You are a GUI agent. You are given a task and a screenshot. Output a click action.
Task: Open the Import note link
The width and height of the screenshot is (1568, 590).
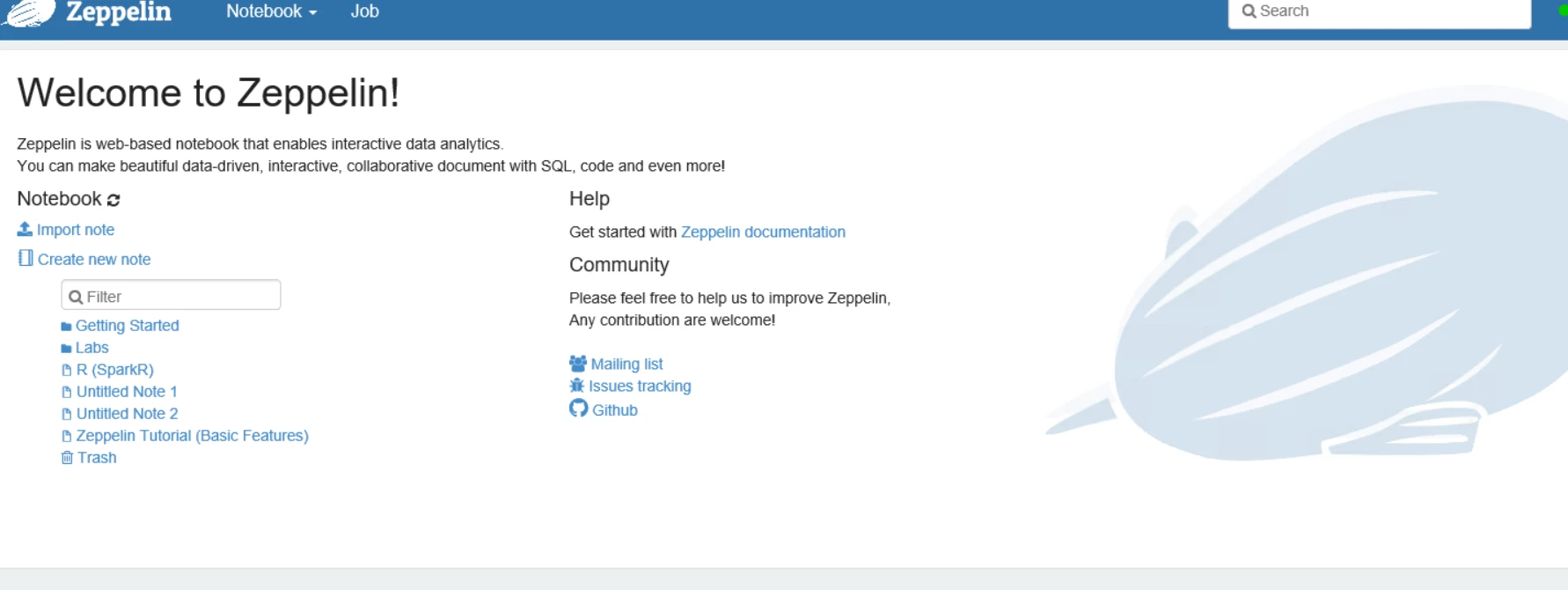click(x=76, y=230)
